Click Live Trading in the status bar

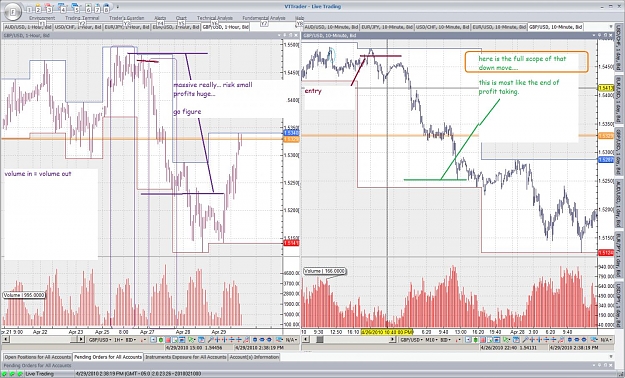click(39, 374)
